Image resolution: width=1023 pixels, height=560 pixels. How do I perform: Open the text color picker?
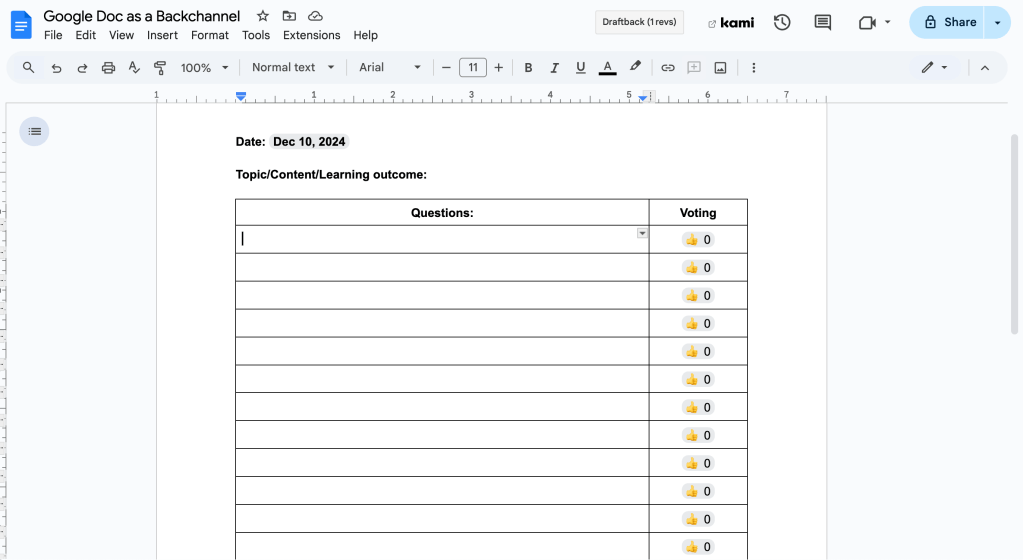pyautogui.click(x=607, y=68)
